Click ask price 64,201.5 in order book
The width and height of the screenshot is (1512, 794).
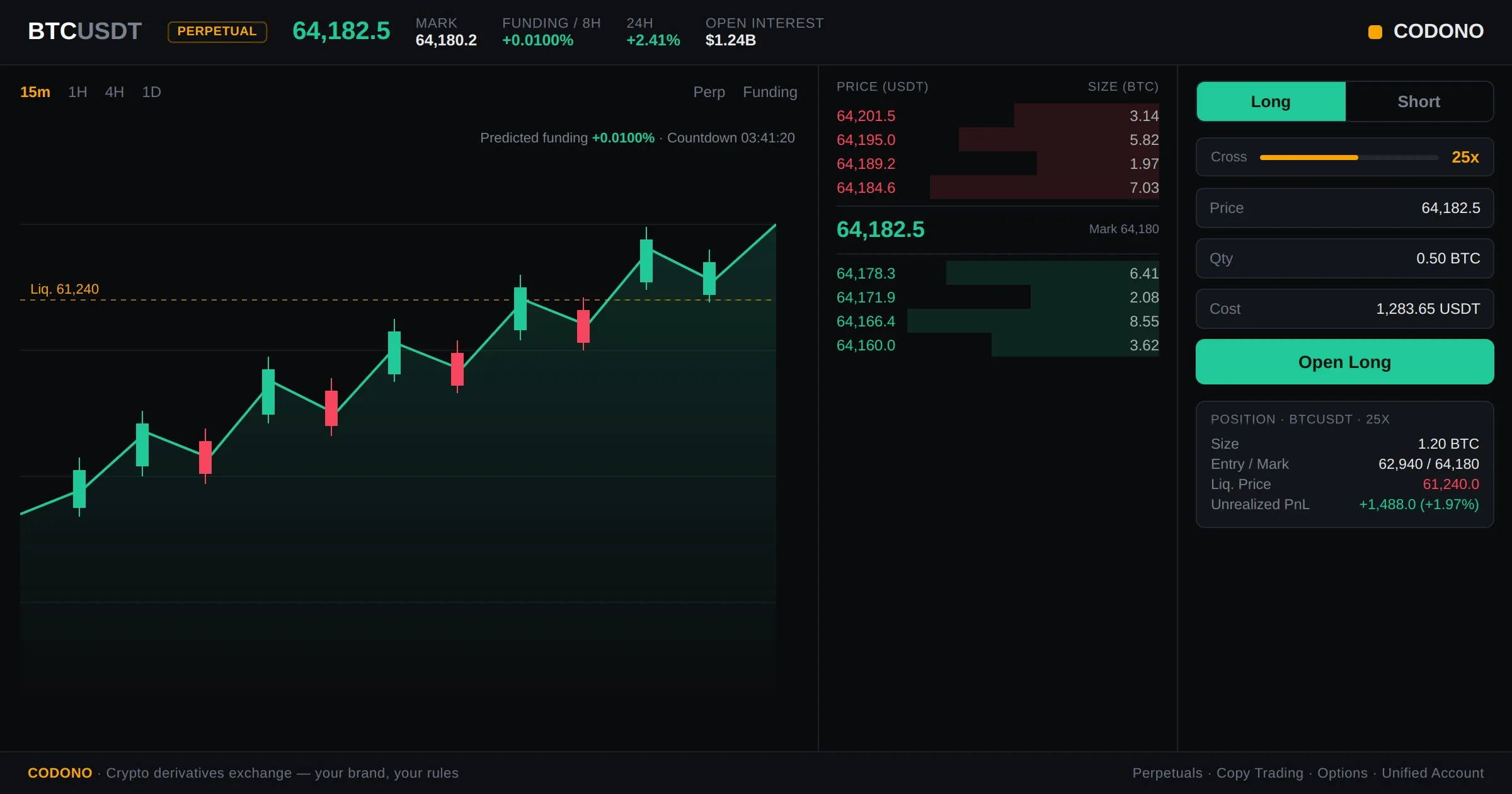[x=866, y=116]
